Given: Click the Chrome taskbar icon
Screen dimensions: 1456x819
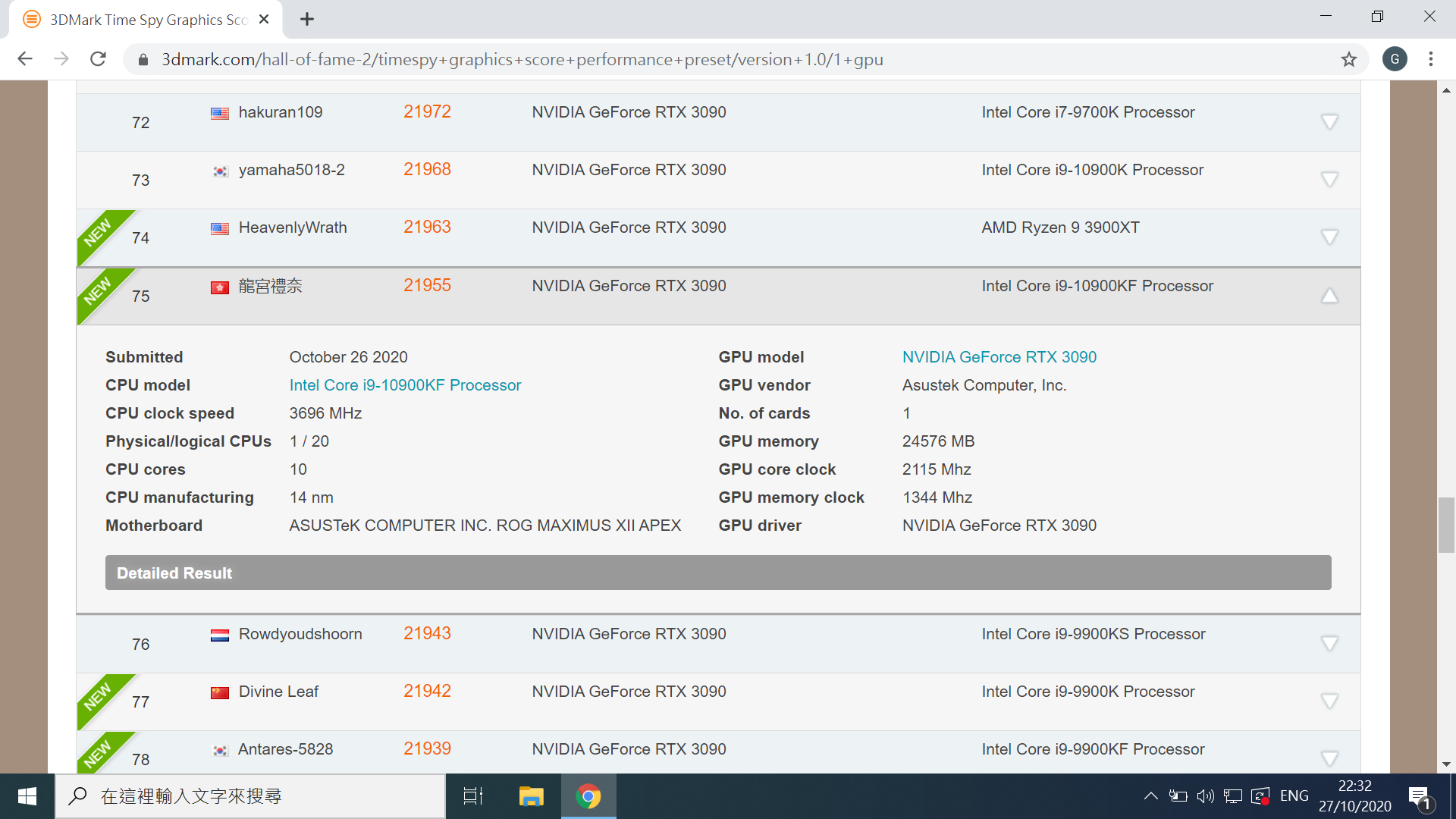Looking at the screenshot, I should [x=588, y=796].
